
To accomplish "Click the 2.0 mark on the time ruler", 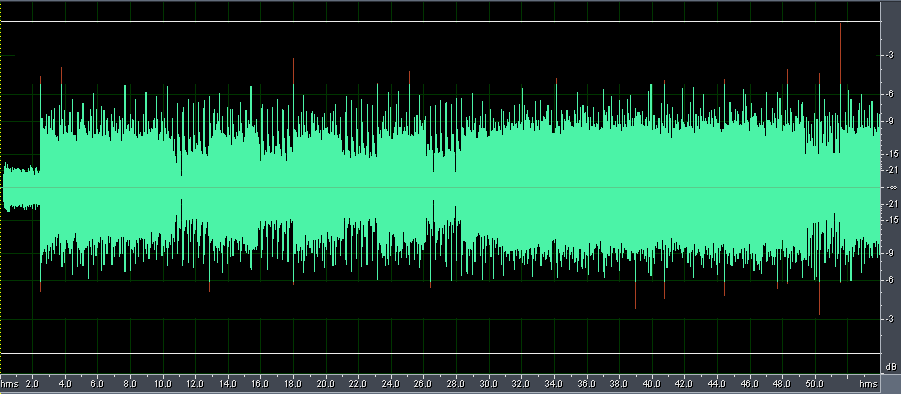I will [33, 383].
